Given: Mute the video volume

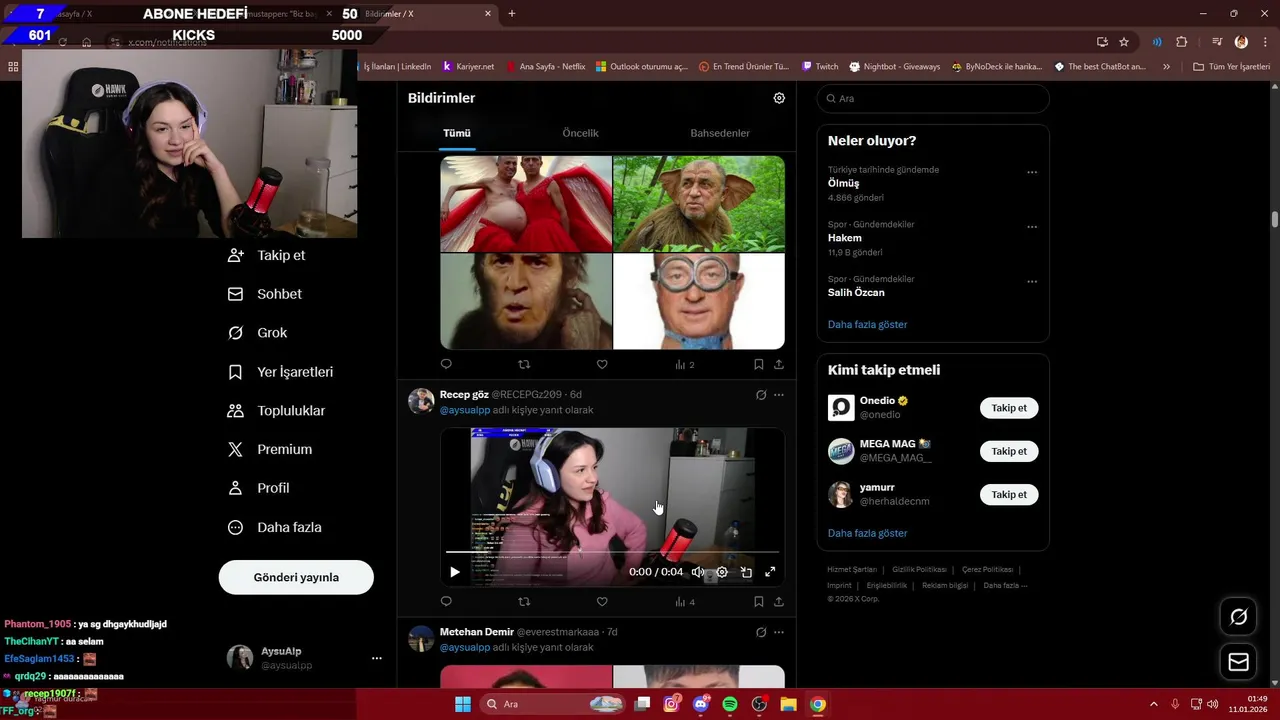Looking at the screenshot, I should 698,572.
